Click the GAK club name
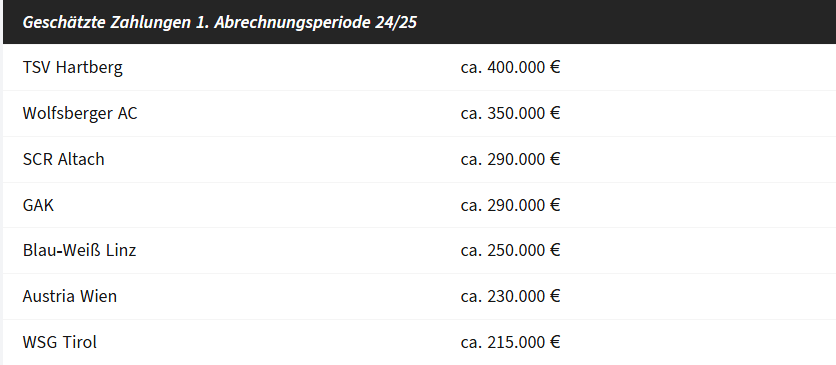The image size is (836, 365). pyautogui.click(x=38, y=205)
